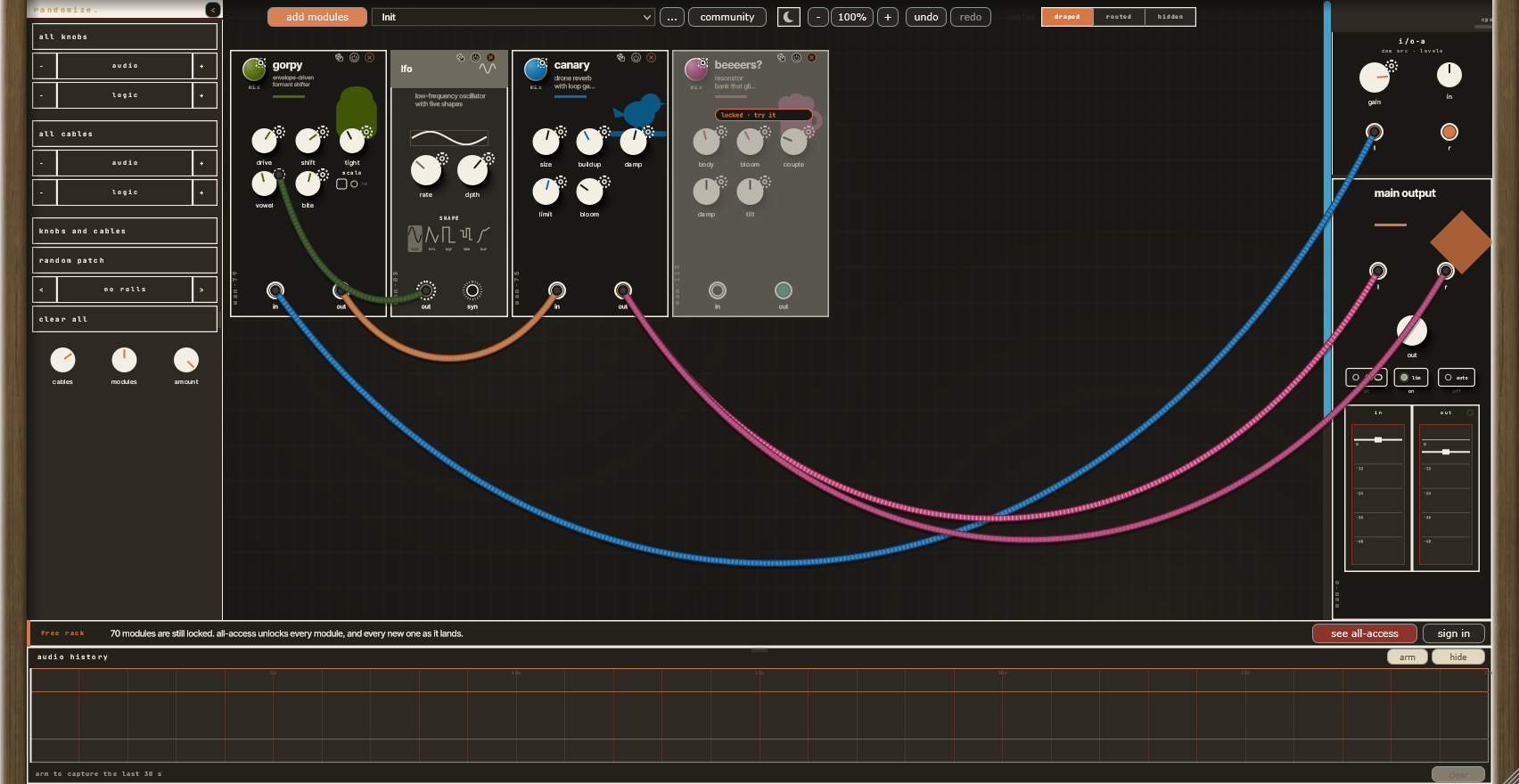Collapse the randomize sidebar with the arrow
1519x784 pixels.
(213, 10)
